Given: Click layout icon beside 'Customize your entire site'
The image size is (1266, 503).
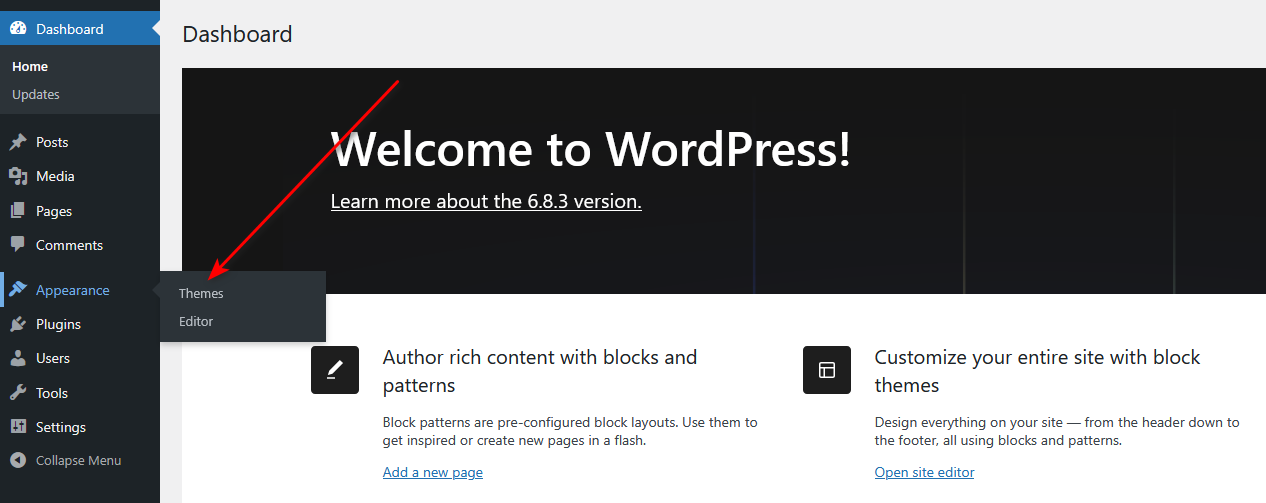Looking at the screenshot, I should pyautogui.click(x=827, y=370).
